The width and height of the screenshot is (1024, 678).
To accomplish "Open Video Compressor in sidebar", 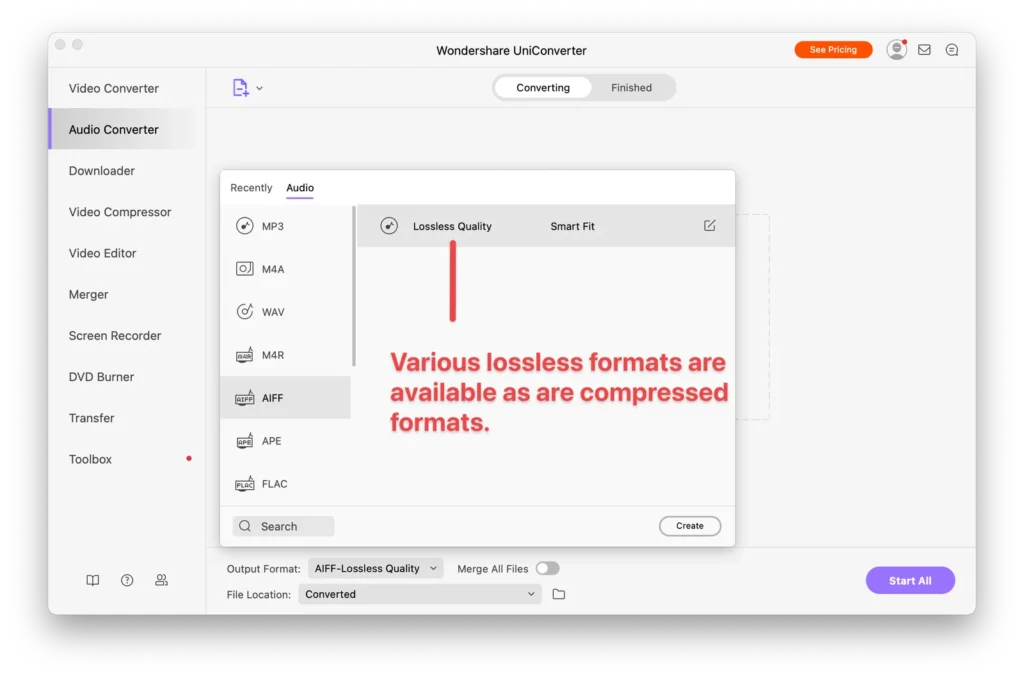I will [120, 212].
